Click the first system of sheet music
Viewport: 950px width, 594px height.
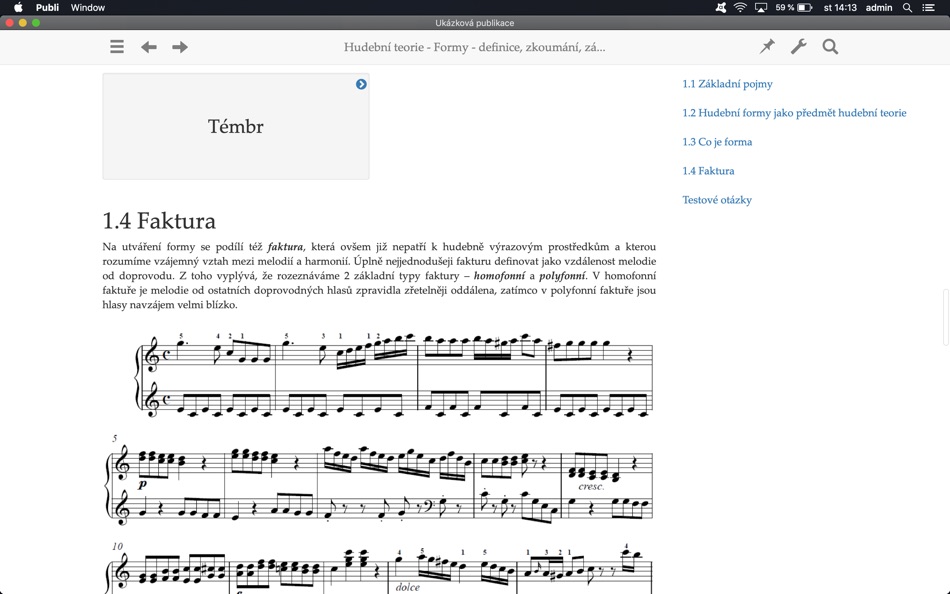[394, 375]
